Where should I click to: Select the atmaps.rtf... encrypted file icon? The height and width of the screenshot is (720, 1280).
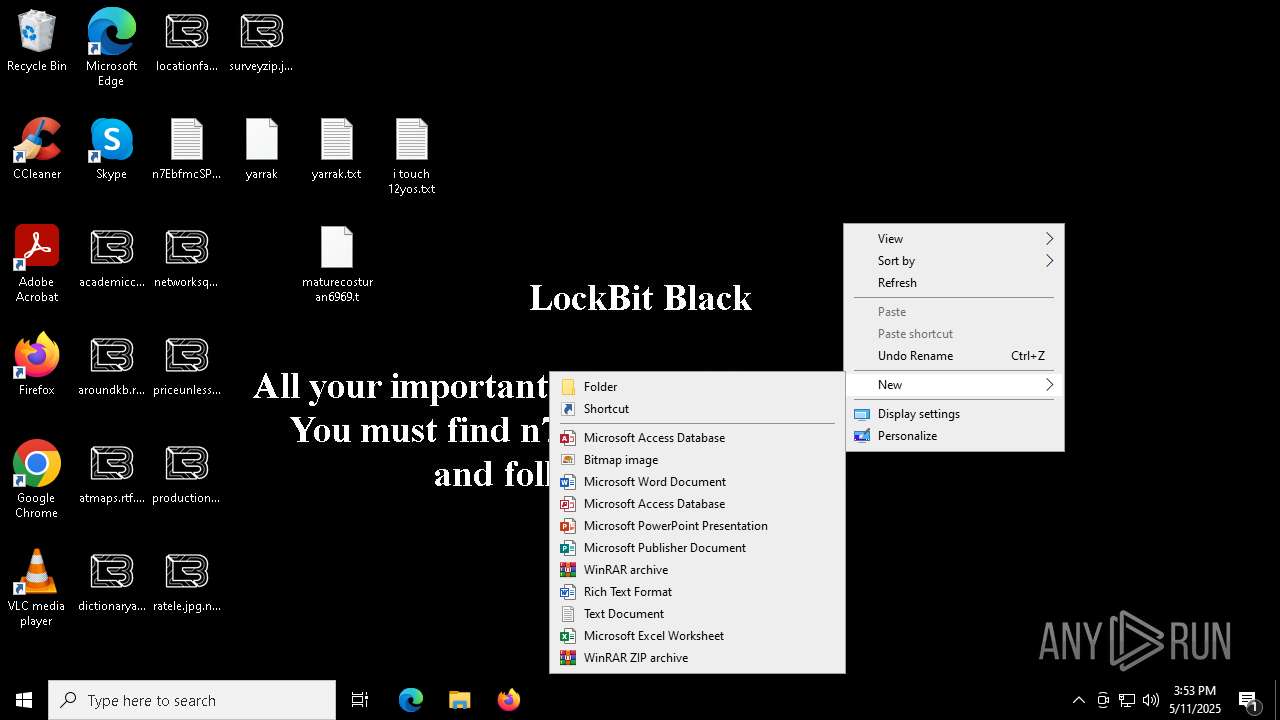point(111,473)
